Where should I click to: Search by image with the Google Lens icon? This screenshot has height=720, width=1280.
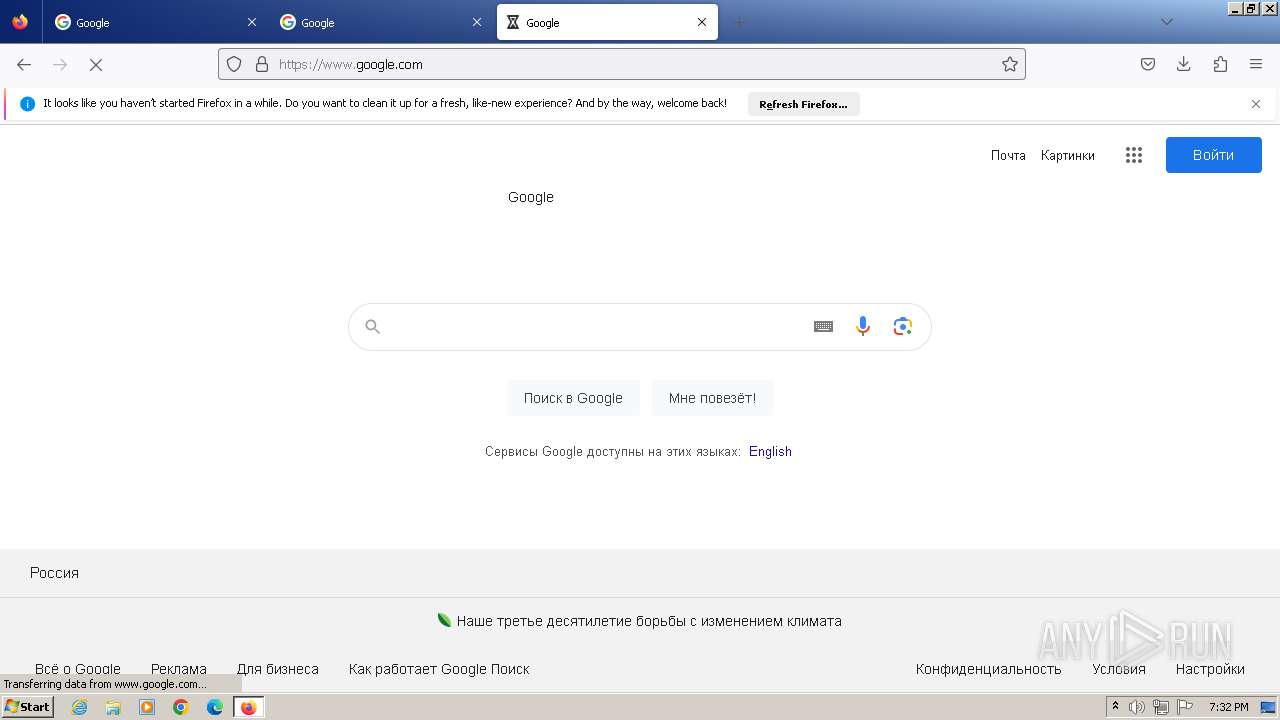tap(903, 326)
